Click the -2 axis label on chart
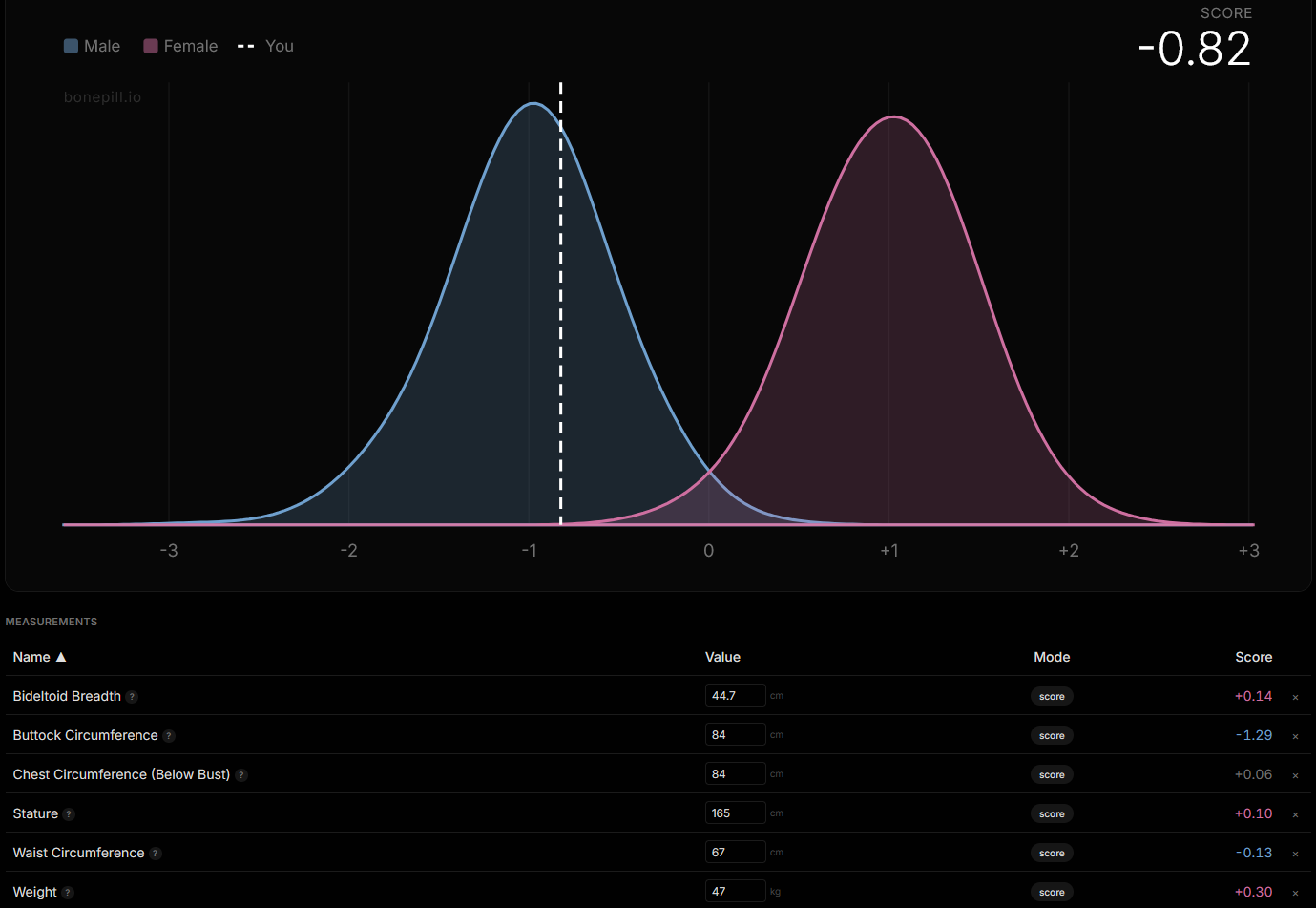 pos(348,551)
